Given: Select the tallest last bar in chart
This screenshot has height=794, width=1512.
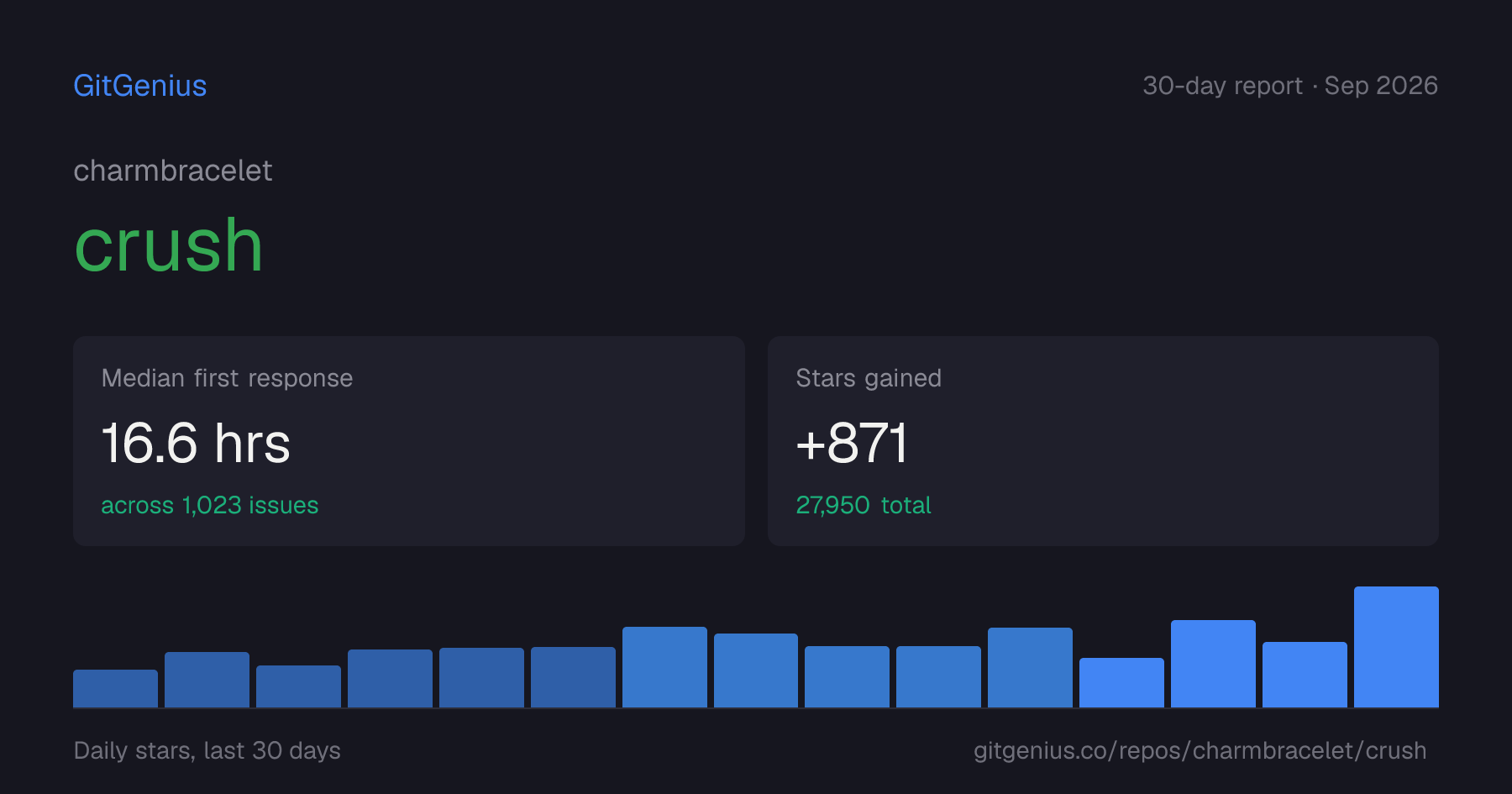Looking at the screenshot, I should pos(1396,647).
